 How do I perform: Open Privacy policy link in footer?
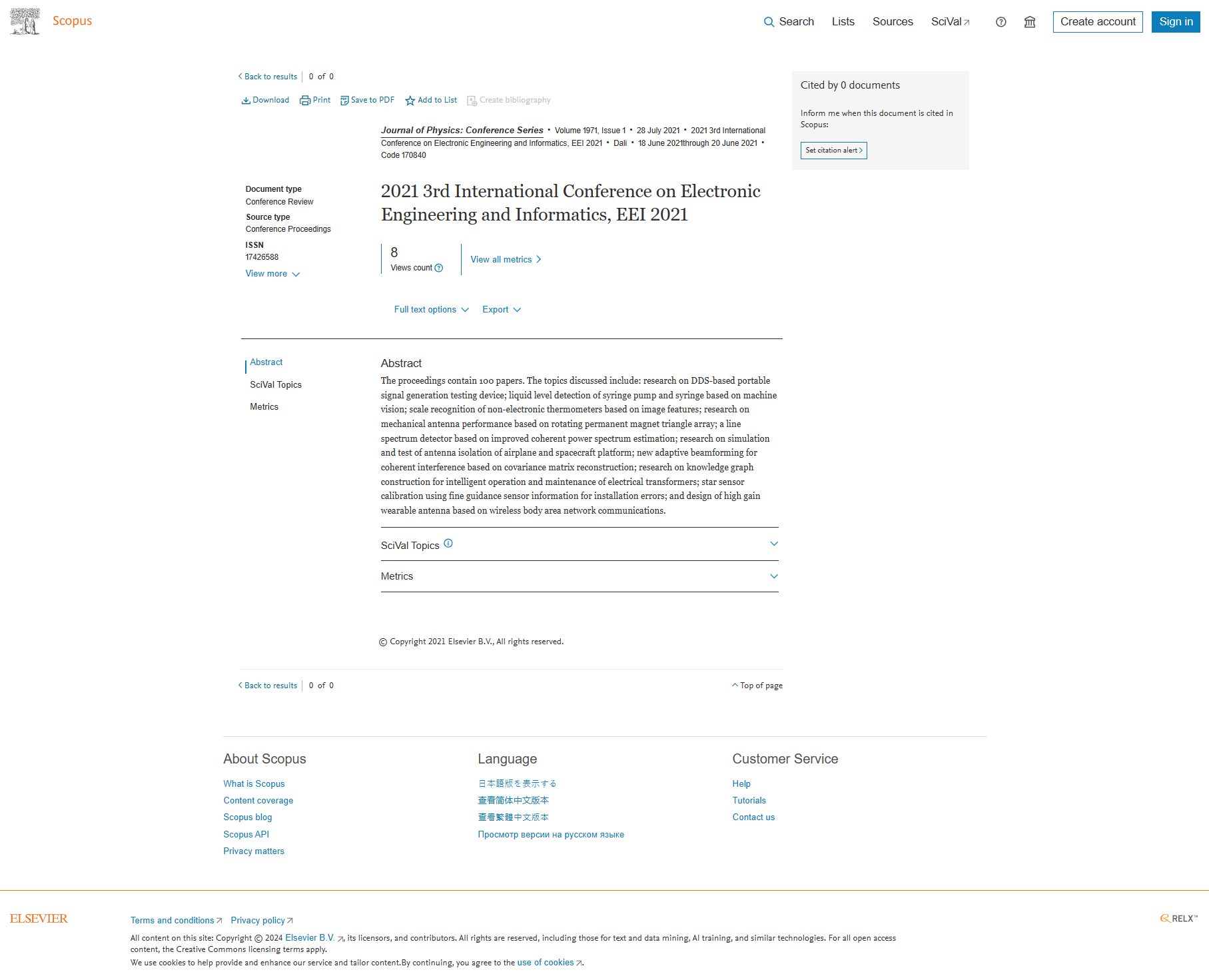point(262,921)
